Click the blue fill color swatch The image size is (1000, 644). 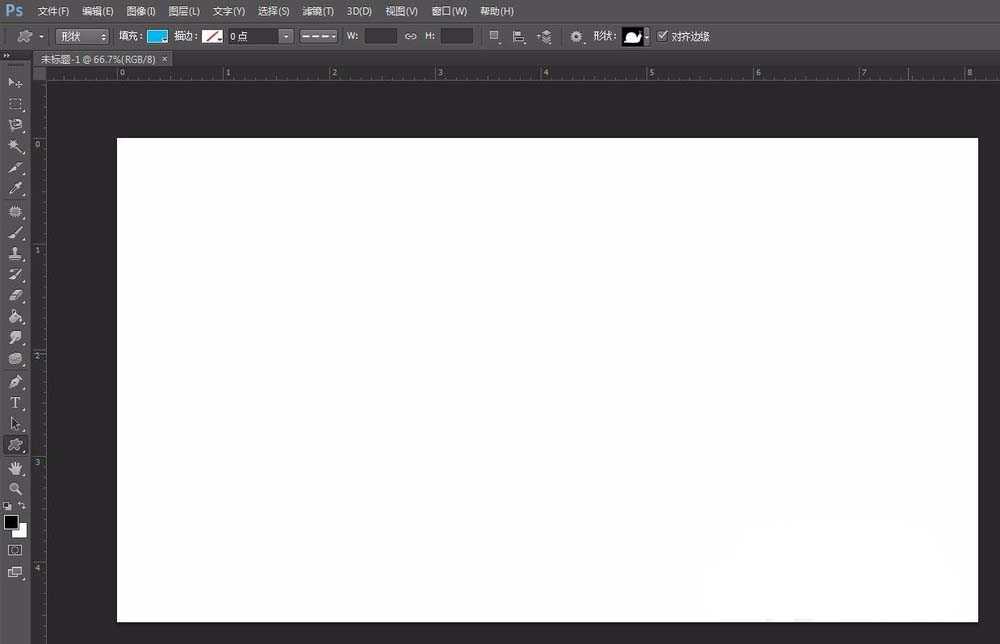click(x=157, y=36)
